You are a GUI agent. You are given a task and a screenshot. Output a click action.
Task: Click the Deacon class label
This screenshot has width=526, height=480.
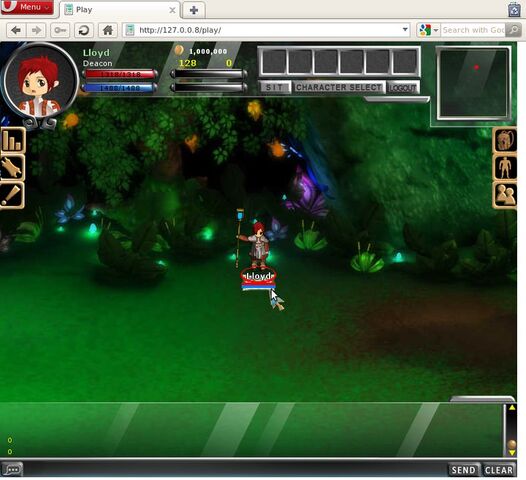point(98,63)
